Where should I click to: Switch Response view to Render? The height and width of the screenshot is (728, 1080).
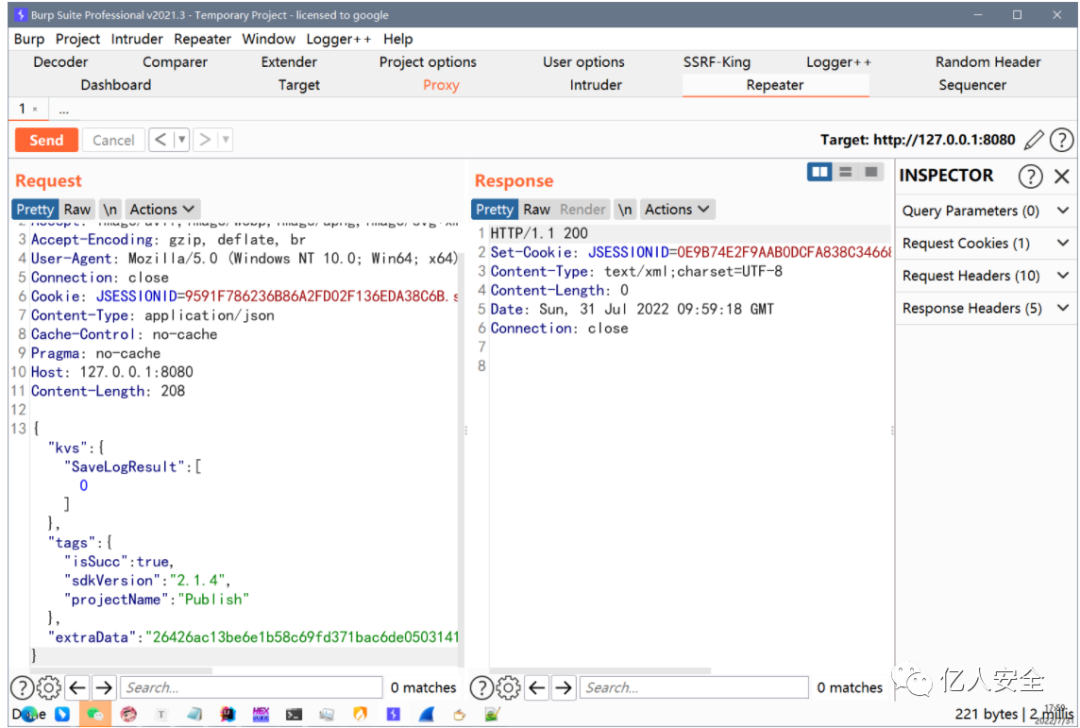[x=582, y=209]
